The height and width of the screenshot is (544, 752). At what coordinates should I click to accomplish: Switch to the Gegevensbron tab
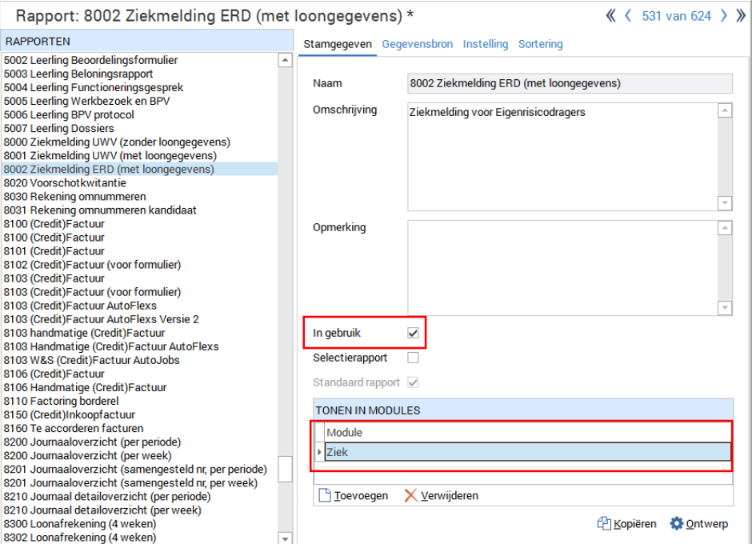pos(417,44)
